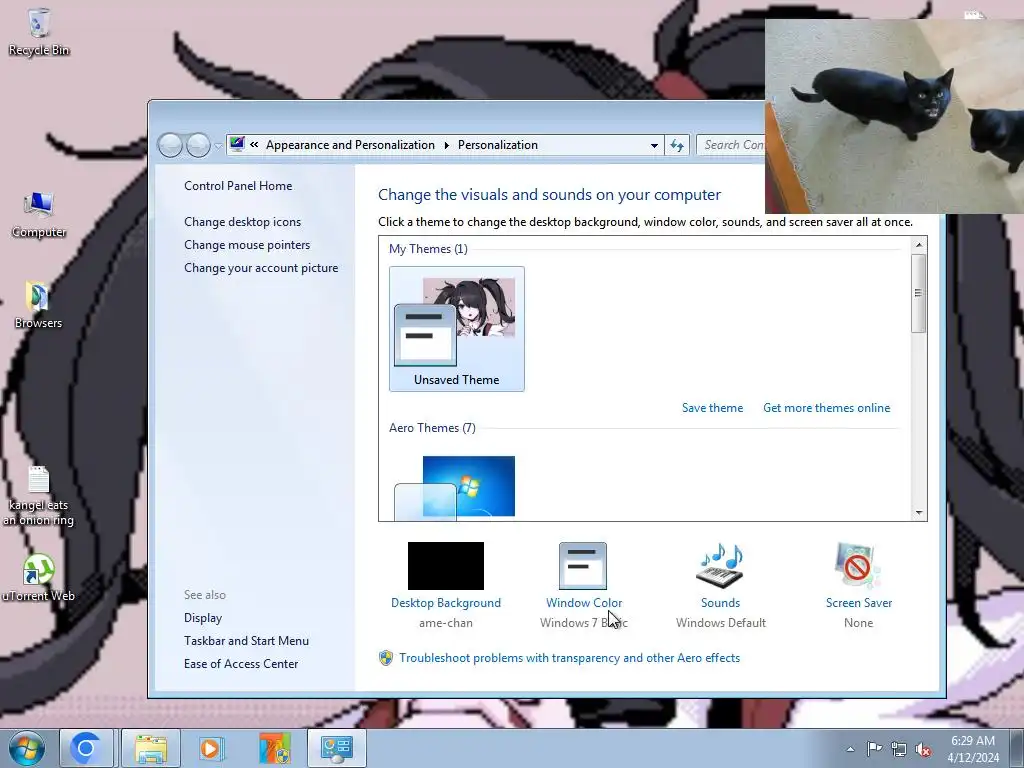Open Change mouse pointers link
This screenshot has height=768, width=1024.
pyautogui.click(x=247, y=245)
